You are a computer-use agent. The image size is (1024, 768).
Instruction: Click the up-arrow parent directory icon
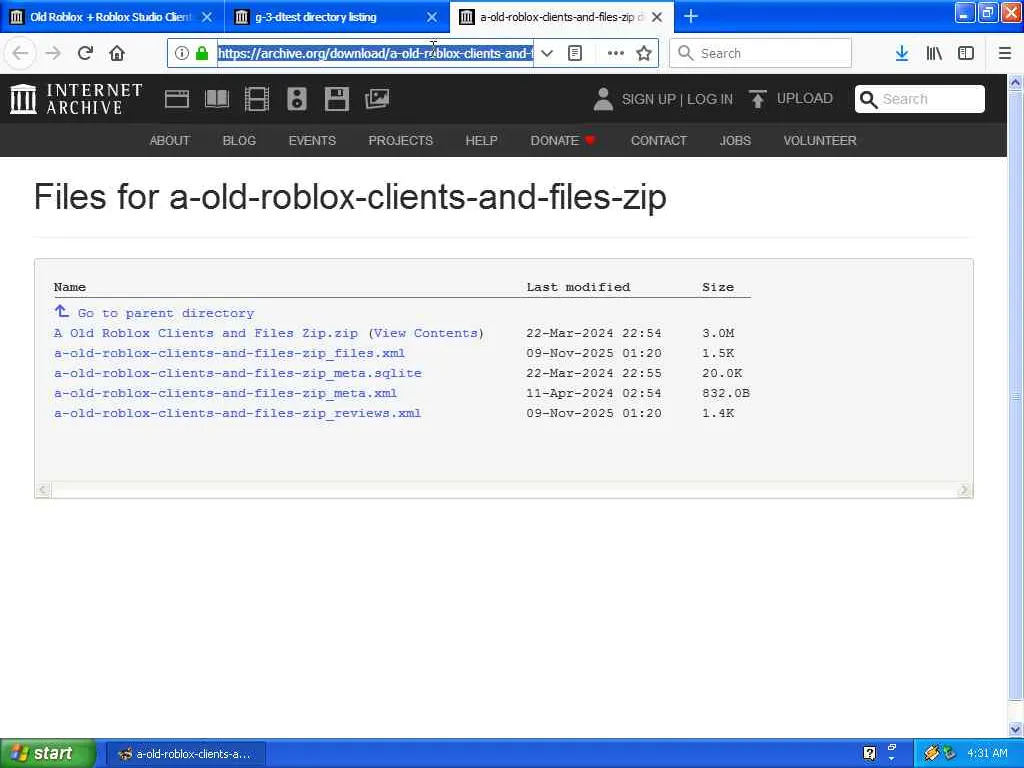coord(61,311)
